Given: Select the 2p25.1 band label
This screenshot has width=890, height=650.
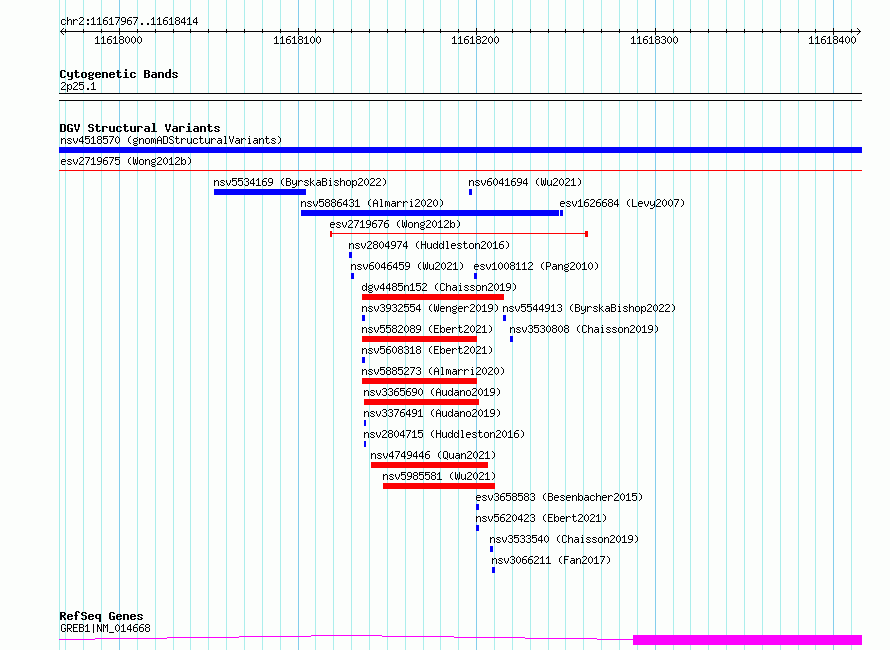Looking at the screenshot, I should (x=78, y=86).
